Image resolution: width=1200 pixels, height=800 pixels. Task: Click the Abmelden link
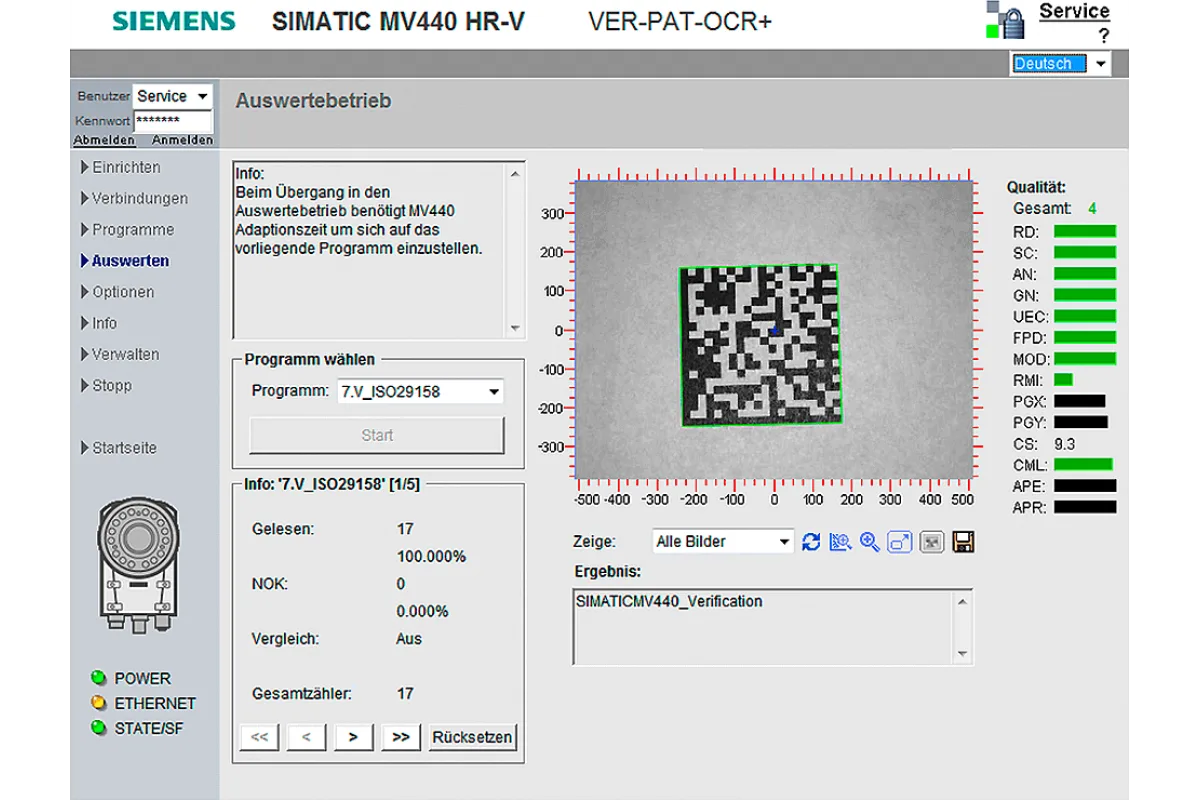104,140
